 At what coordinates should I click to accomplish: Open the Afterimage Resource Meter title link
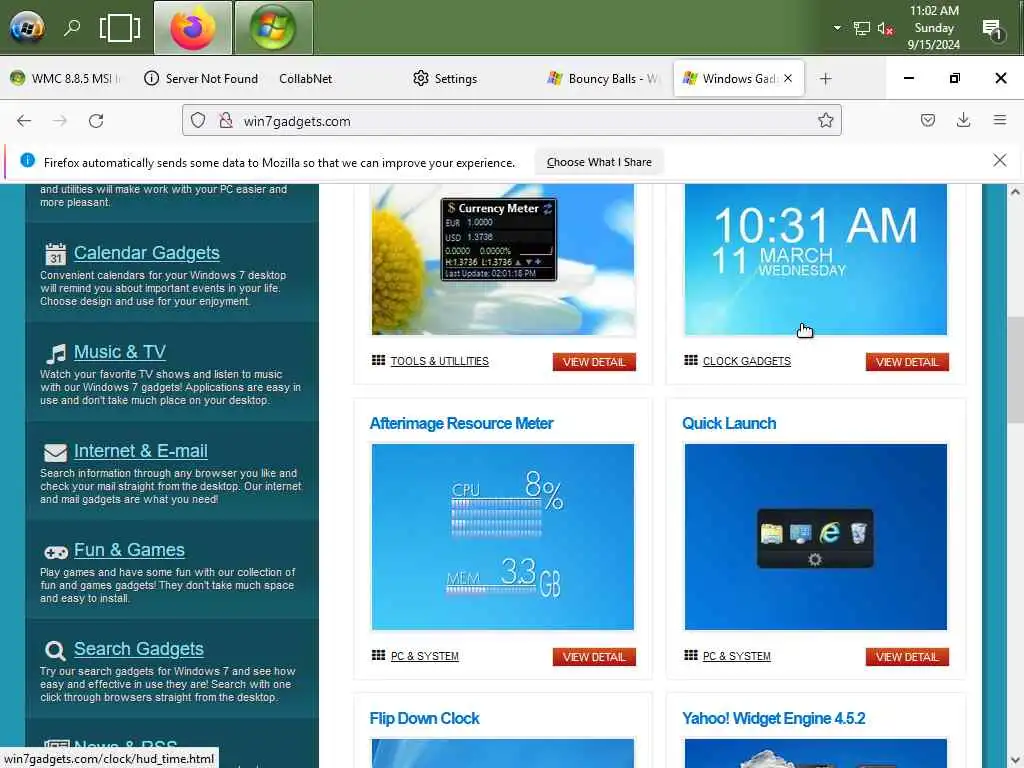point(461,424)
